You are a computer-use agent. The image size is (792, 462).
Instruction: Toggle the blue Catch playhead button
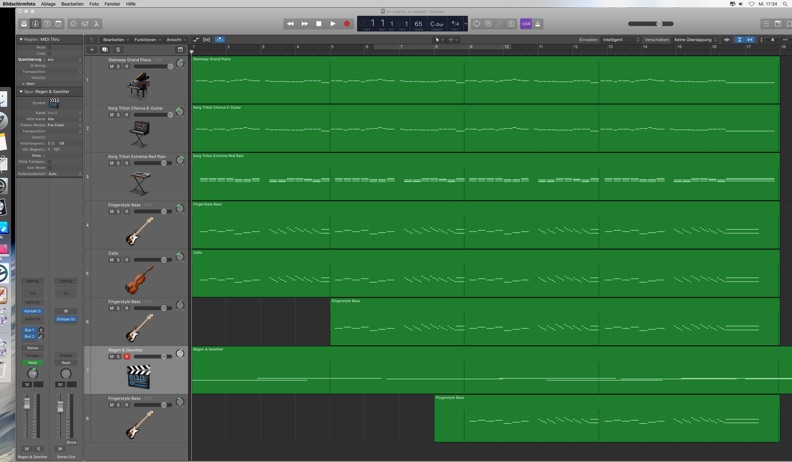220,39
